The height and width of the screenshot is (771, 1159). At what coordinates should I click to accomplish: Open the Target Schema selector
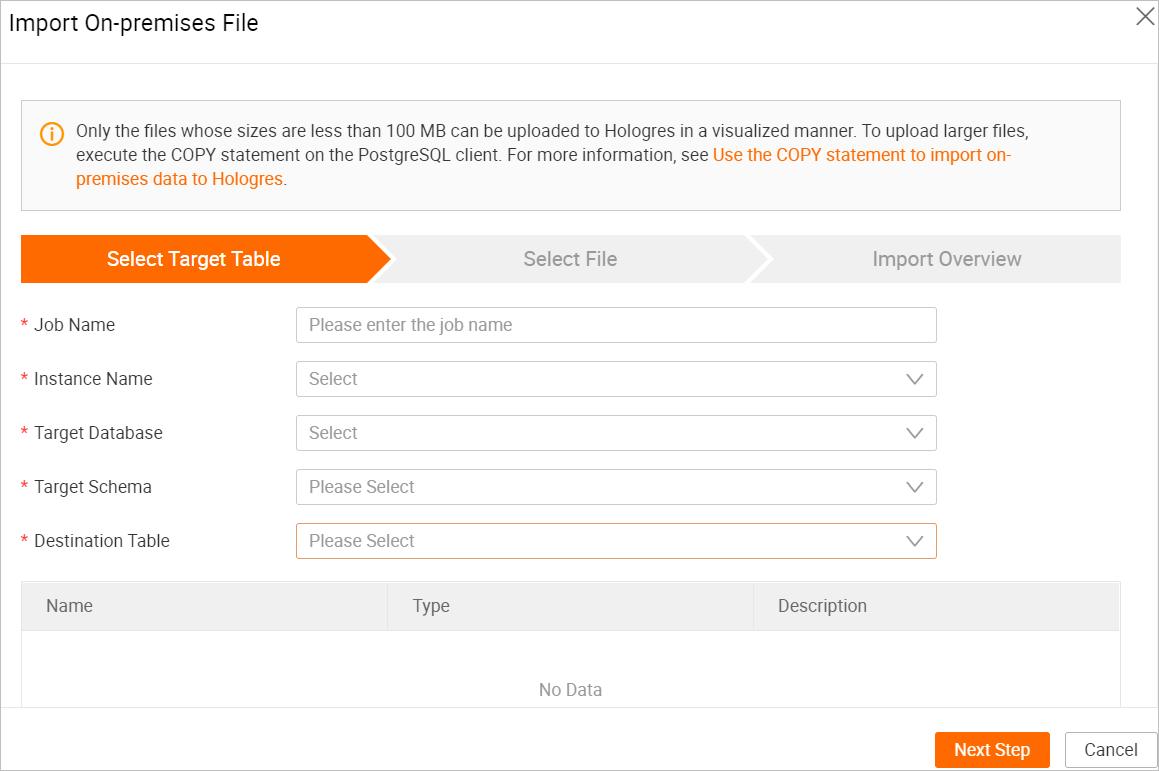click(x=600, y=487)
